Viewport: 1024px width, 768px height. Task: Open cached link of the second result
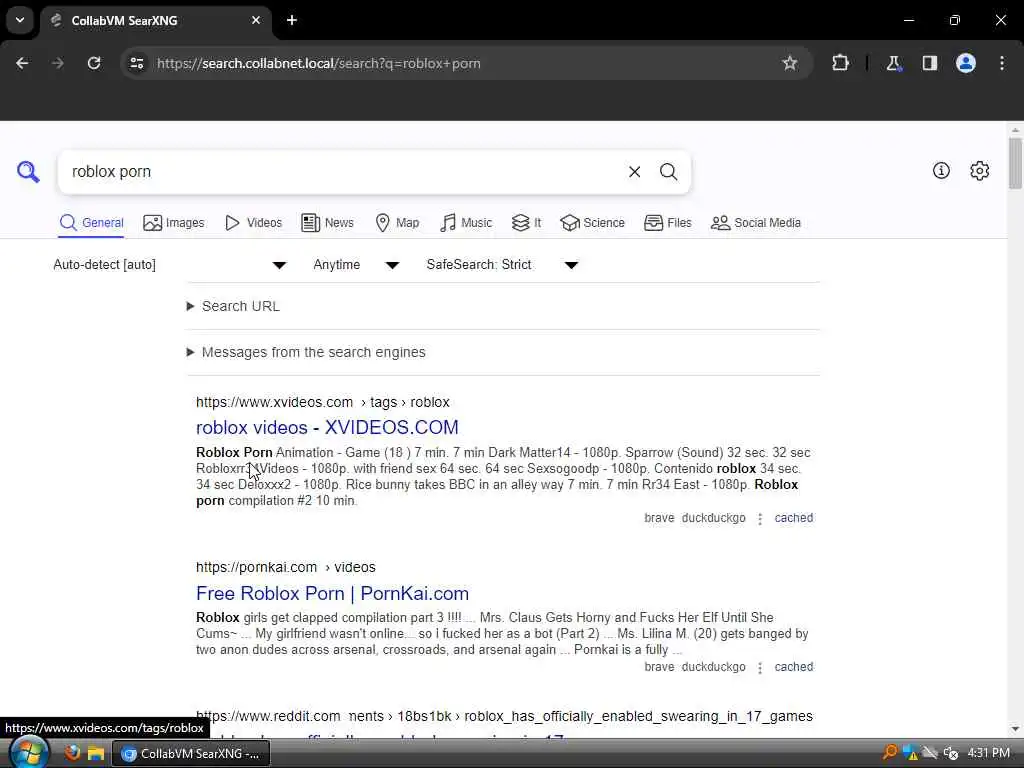coord(793,667)
